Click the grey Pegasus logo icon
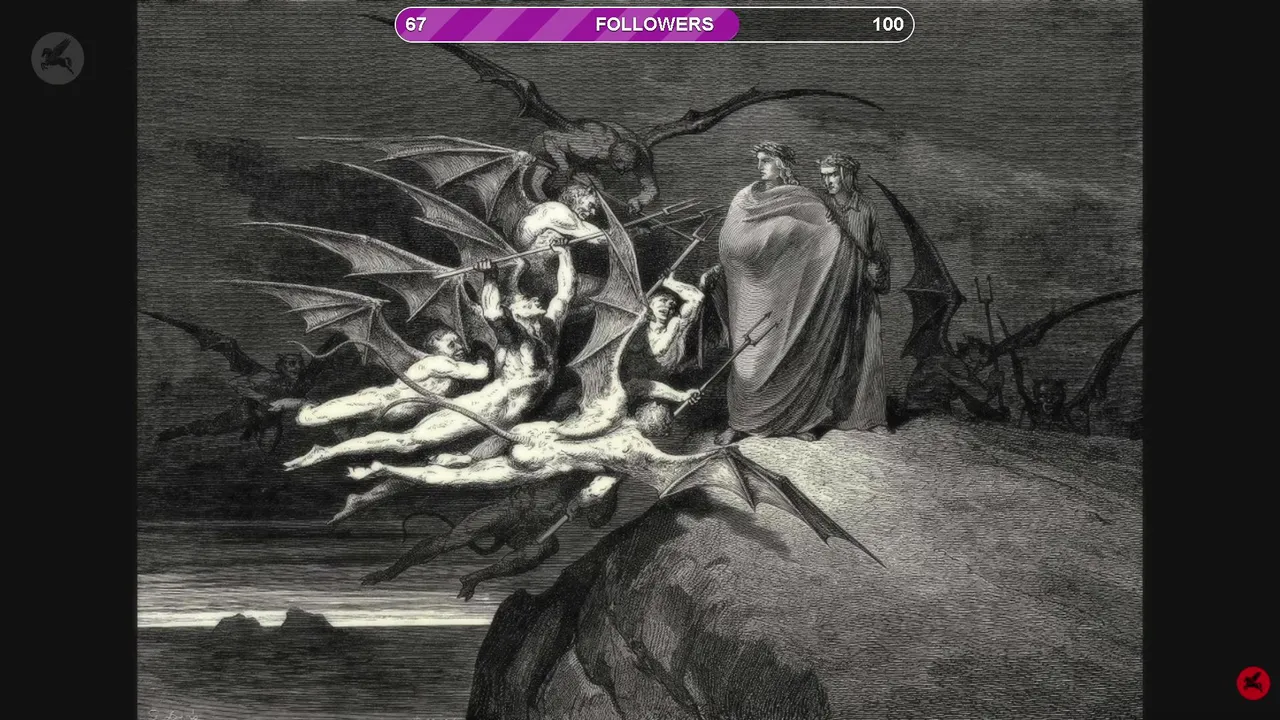The width and height of the screenshot is (1280, 720). (x=57, y=58)
